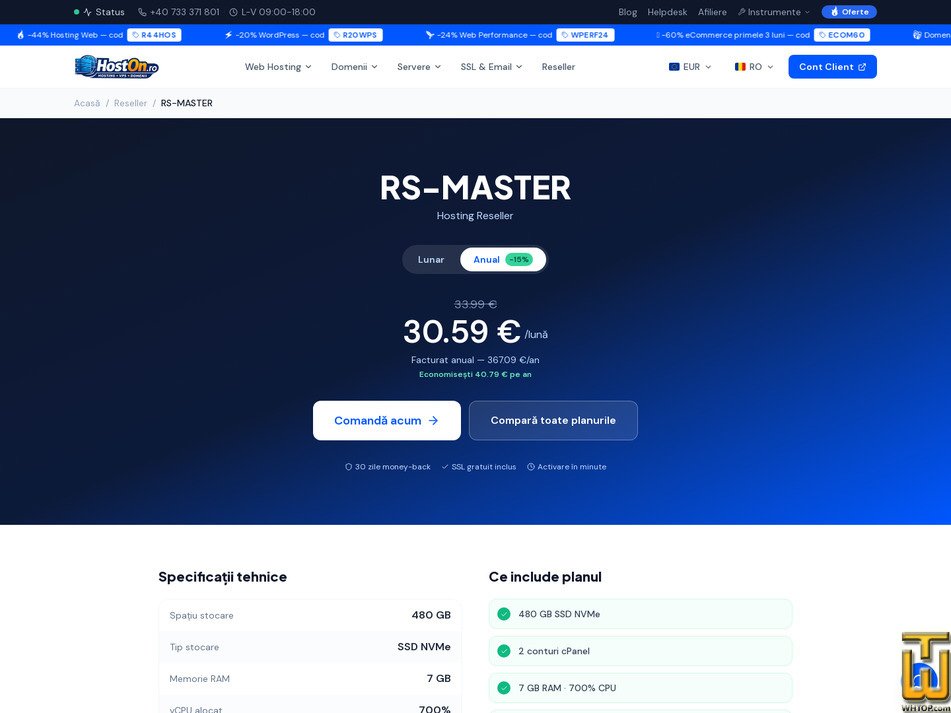Image resolution: width=951 pixels, height=713 pixels.
Task: Click the lightning icon before -20% WordPress
Action: pyautogui.click(x=229, y=35)
